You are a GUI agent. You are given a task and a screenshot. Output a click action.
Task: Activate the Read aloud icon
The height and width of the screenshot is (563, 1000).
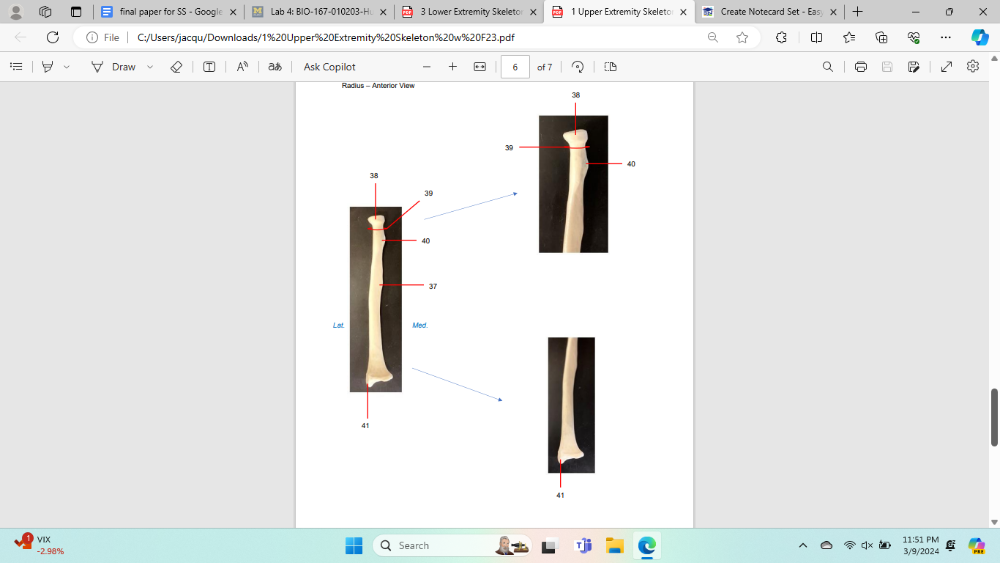point(242,67)
